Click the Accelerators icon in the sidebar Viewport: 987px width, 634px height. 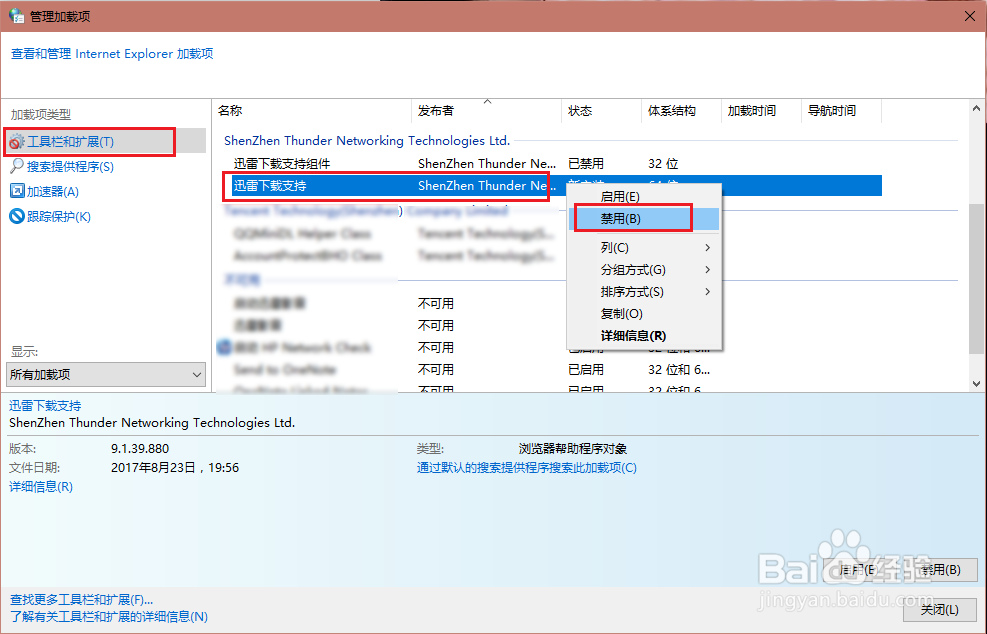17,191
